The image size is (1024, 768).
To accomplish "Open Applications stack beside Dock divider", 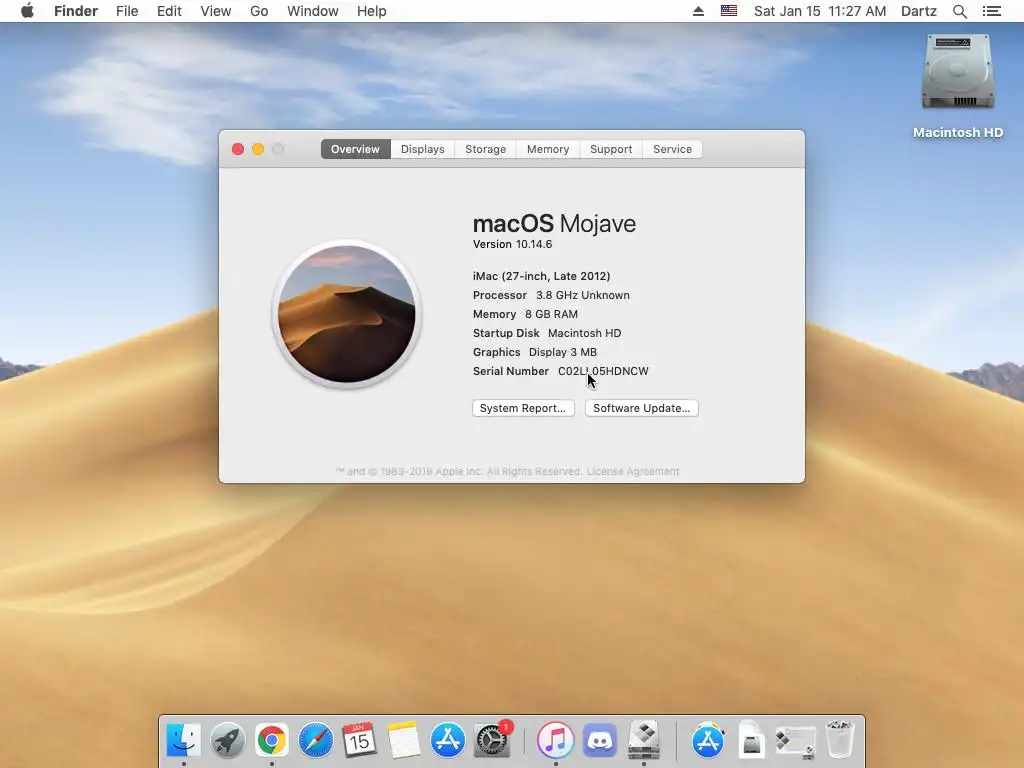I will coord(708,740).
